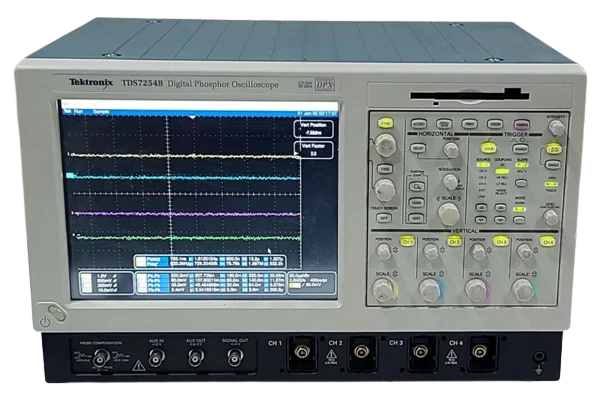Image resolution: width=602 pixels, height=415 pixels.
Task: Activate the CURSORS button
Action: point(495,124)
